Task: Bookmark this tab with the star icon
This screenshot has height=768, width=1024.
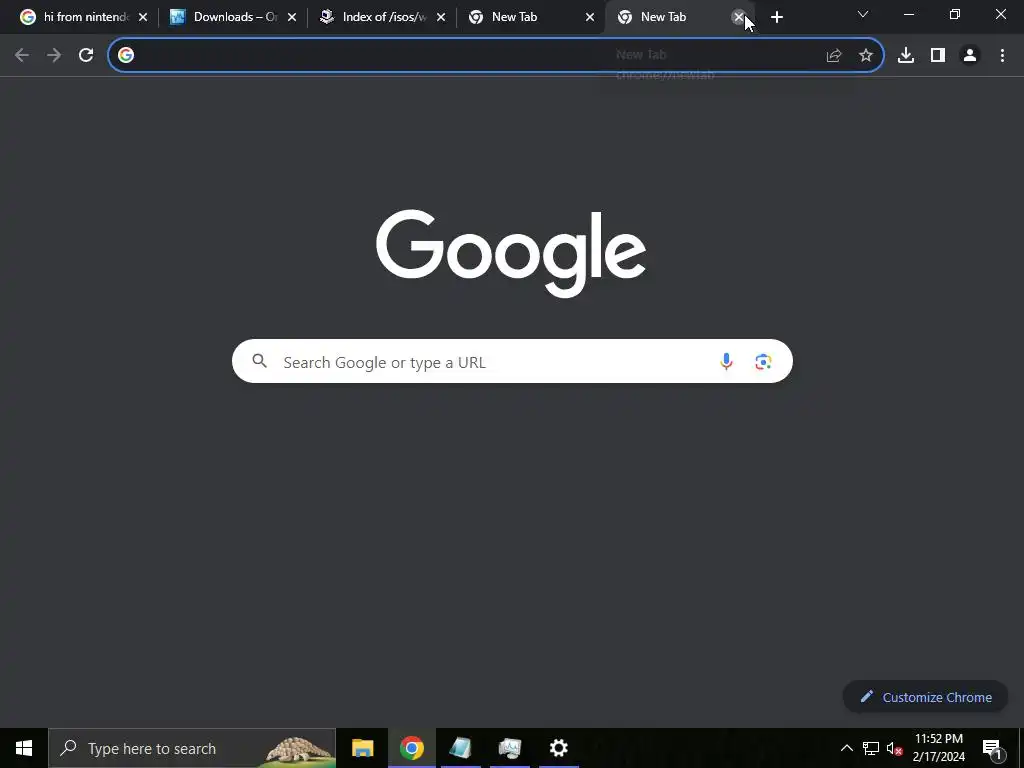Action: point(866,56)
